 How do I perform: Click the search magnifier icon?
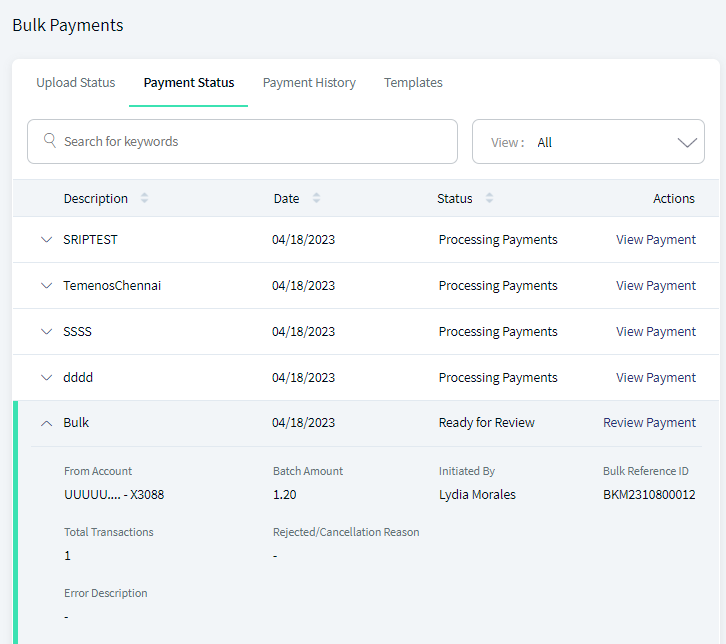coord(50,140)
